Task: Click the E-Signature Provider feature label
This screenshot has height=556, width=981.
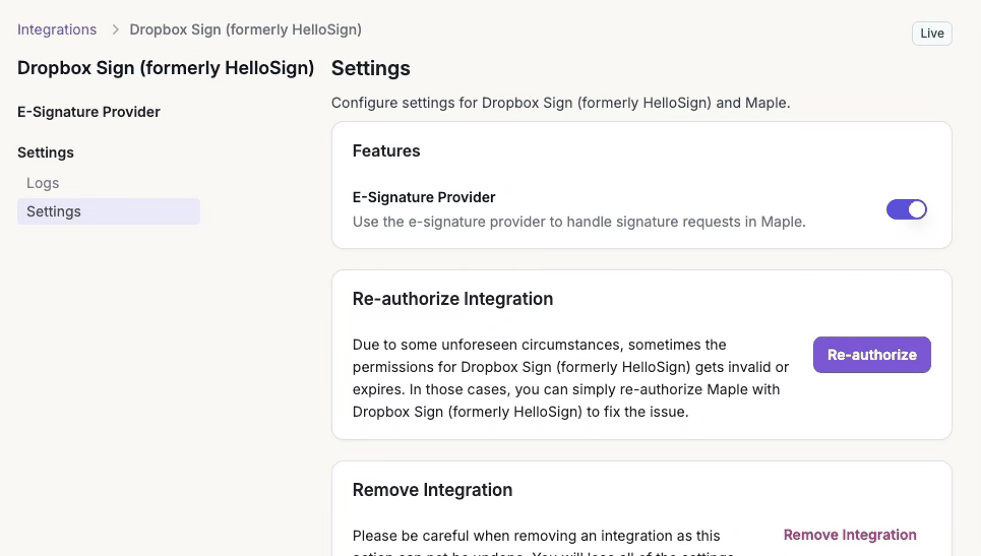Action: [424, 197]
